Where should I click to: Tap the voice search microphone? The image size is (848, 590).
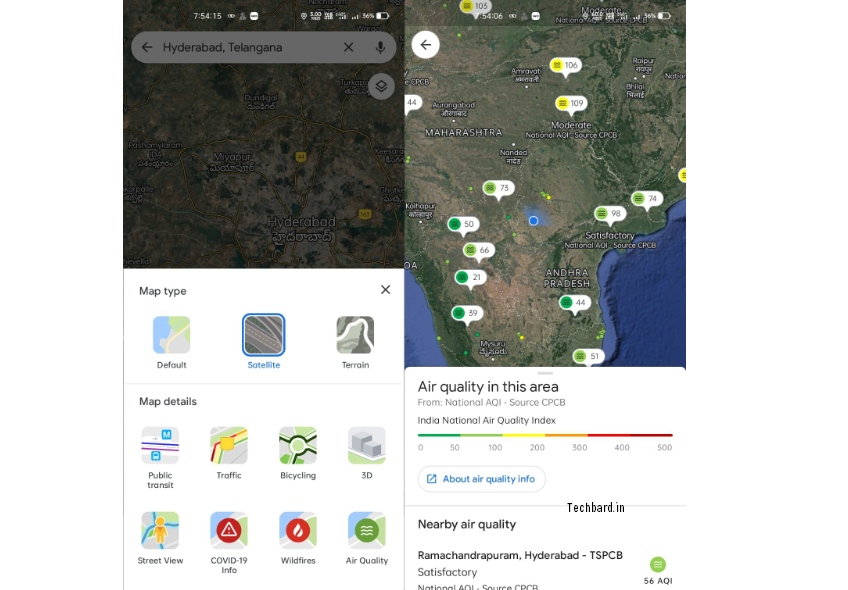click(x=381, y=47)
